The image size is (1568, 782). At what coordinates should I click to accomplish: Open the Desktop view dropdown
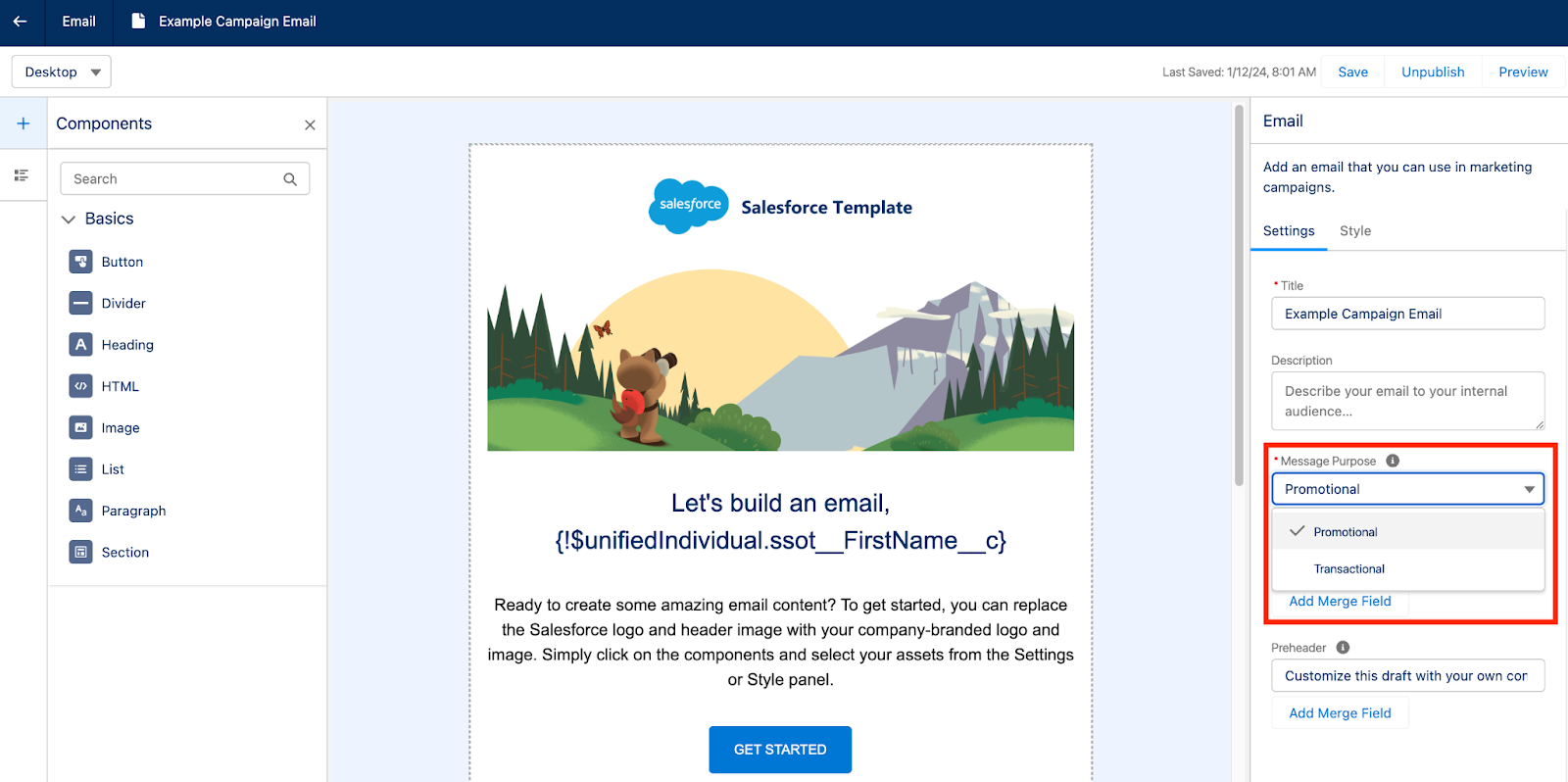pyautogui.click(x=61, y=72)
